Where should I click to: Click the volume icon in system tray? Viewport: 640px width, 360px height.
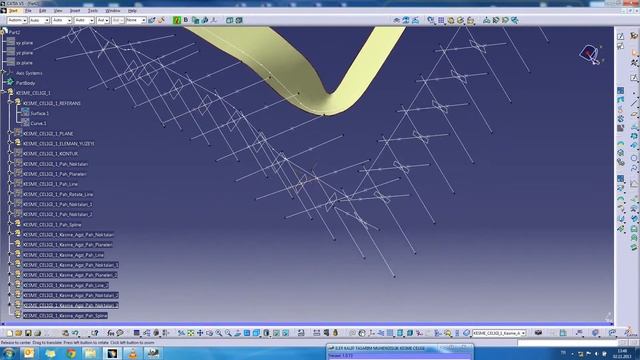(x=596, y=353)
